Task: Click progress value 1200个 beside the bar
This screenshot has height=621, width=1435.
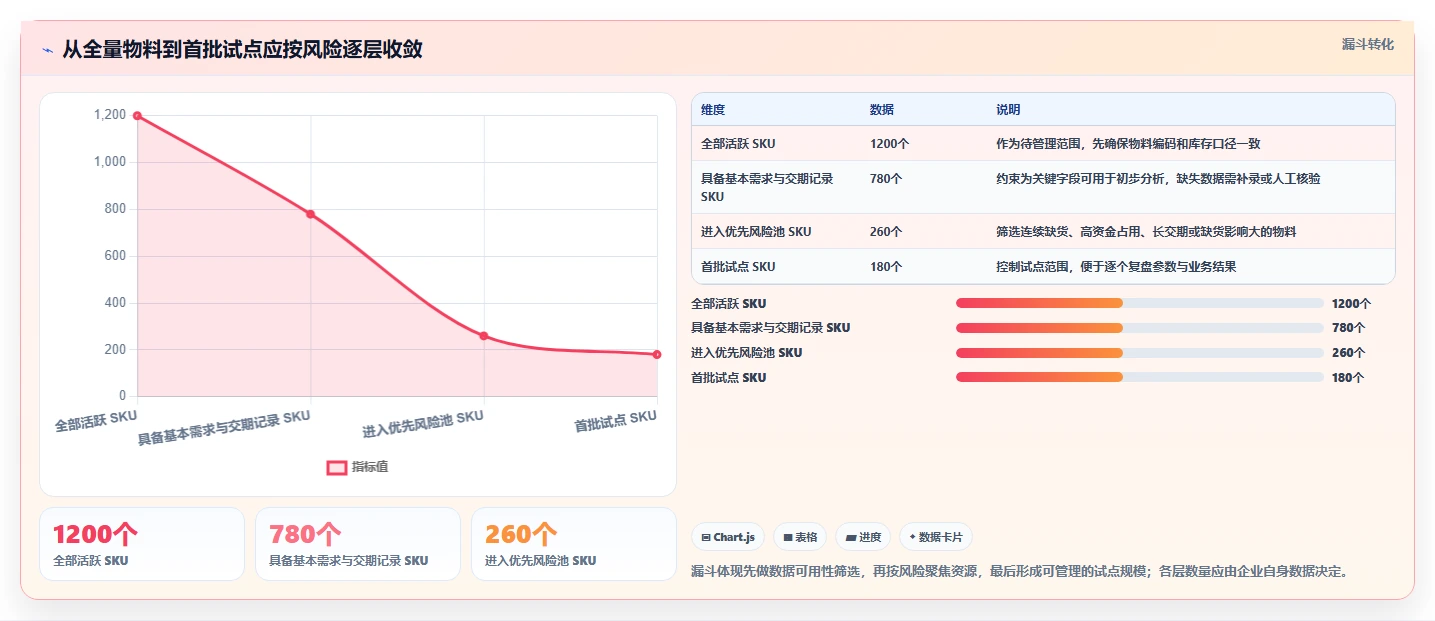Action: pyautogui.click(x=1351, y=303)
